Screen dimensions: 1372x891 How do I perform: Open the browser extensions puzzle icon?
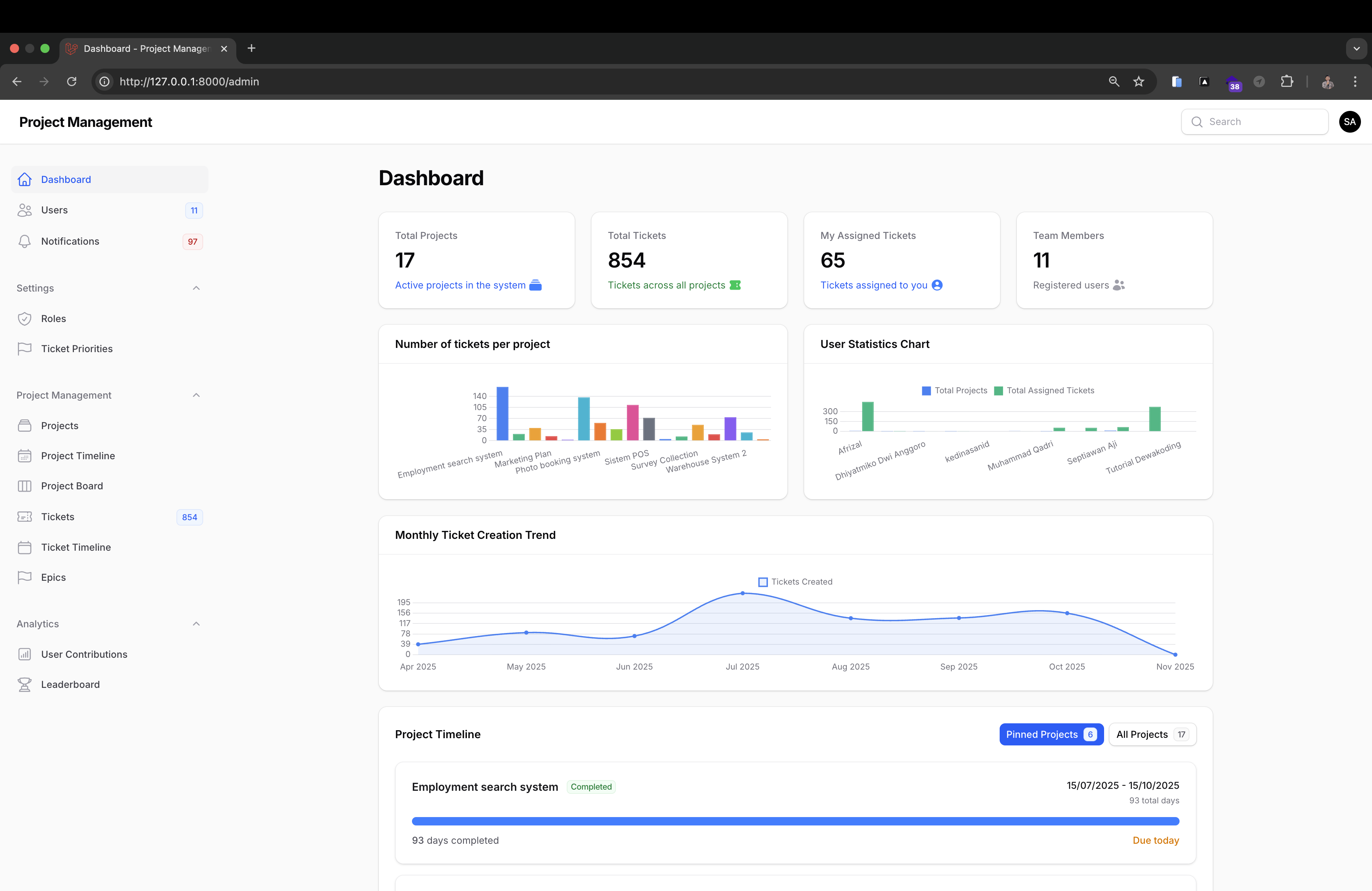click(x=1287, y=81)
